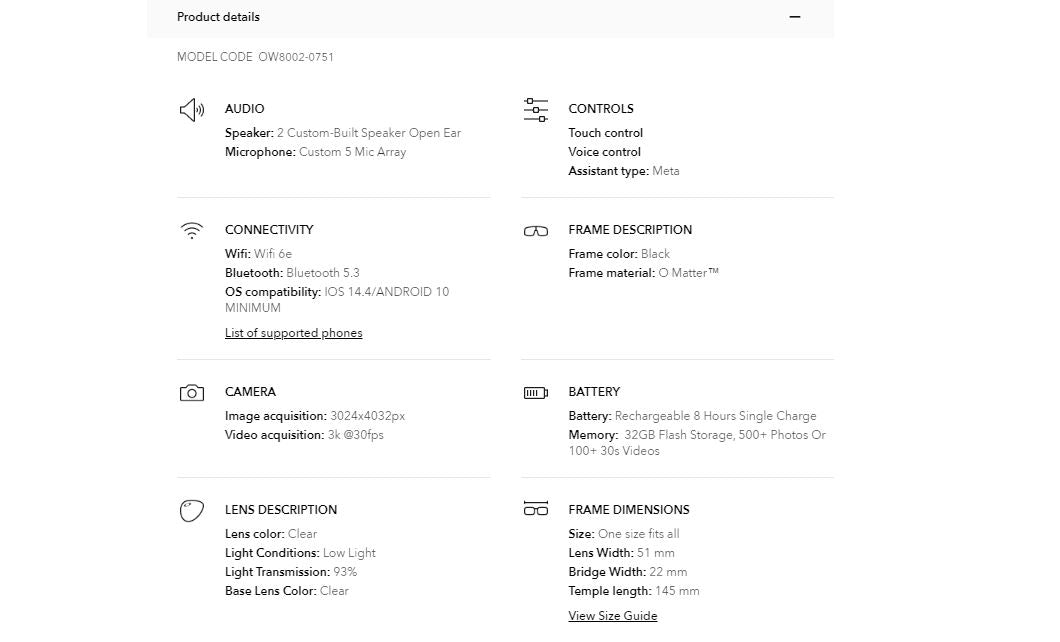The height and width of the screenshot is (642, 1060).
Task: Click the BATTERY section heading
Action: (x=594, y=392)
